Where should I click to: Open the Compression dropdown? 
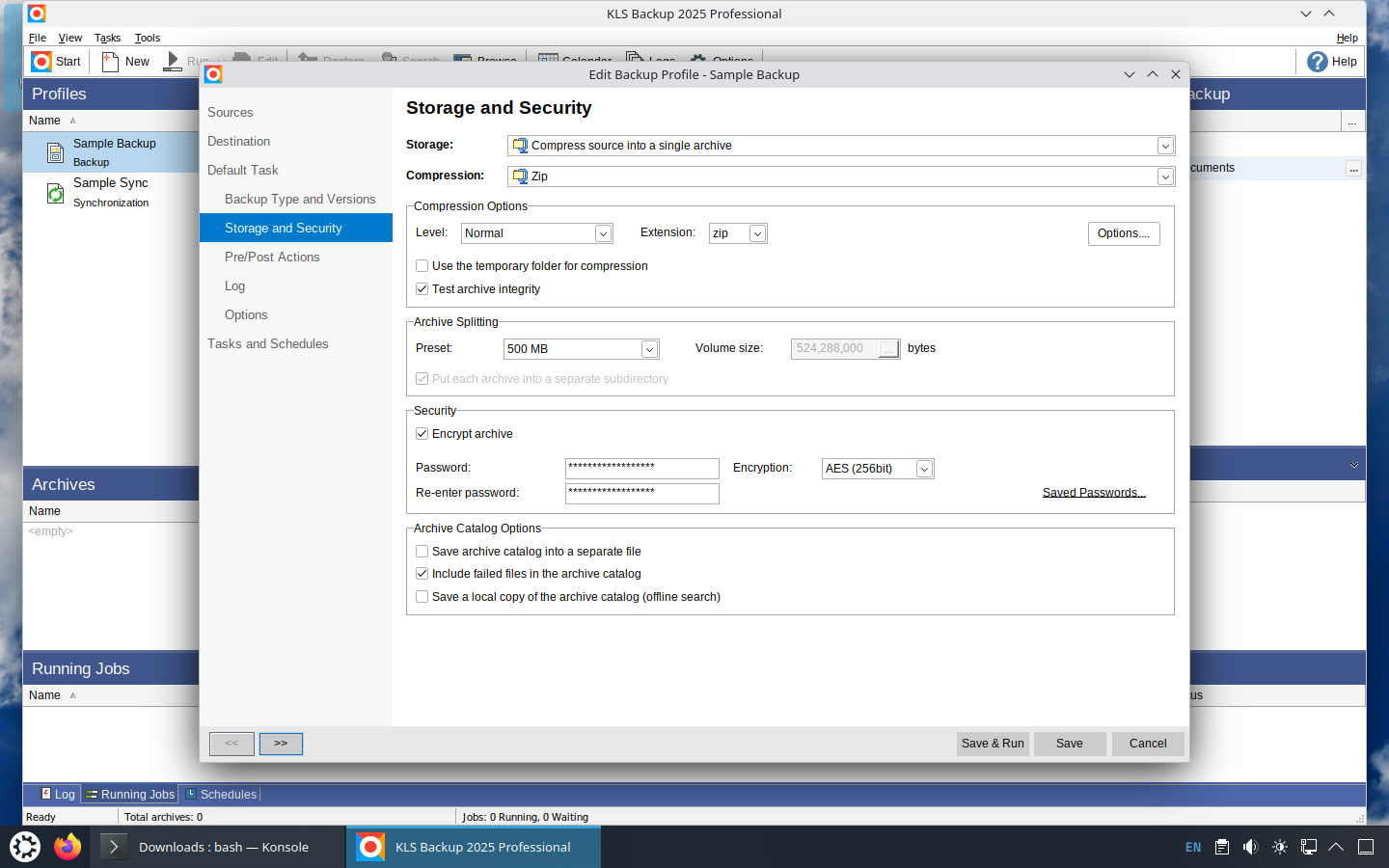click(1165, 176)
